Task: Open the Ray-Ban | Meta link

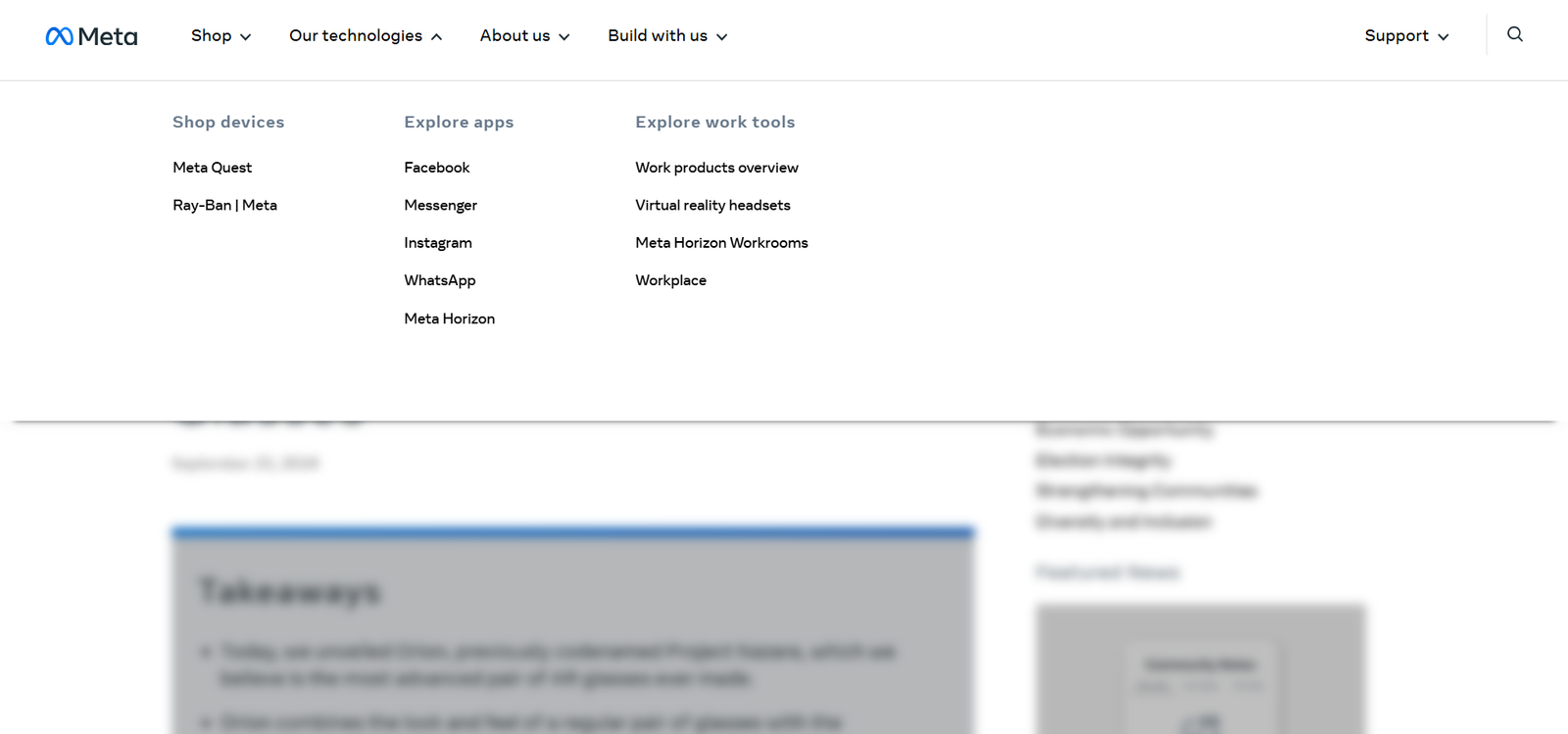Action: [224, 205]
